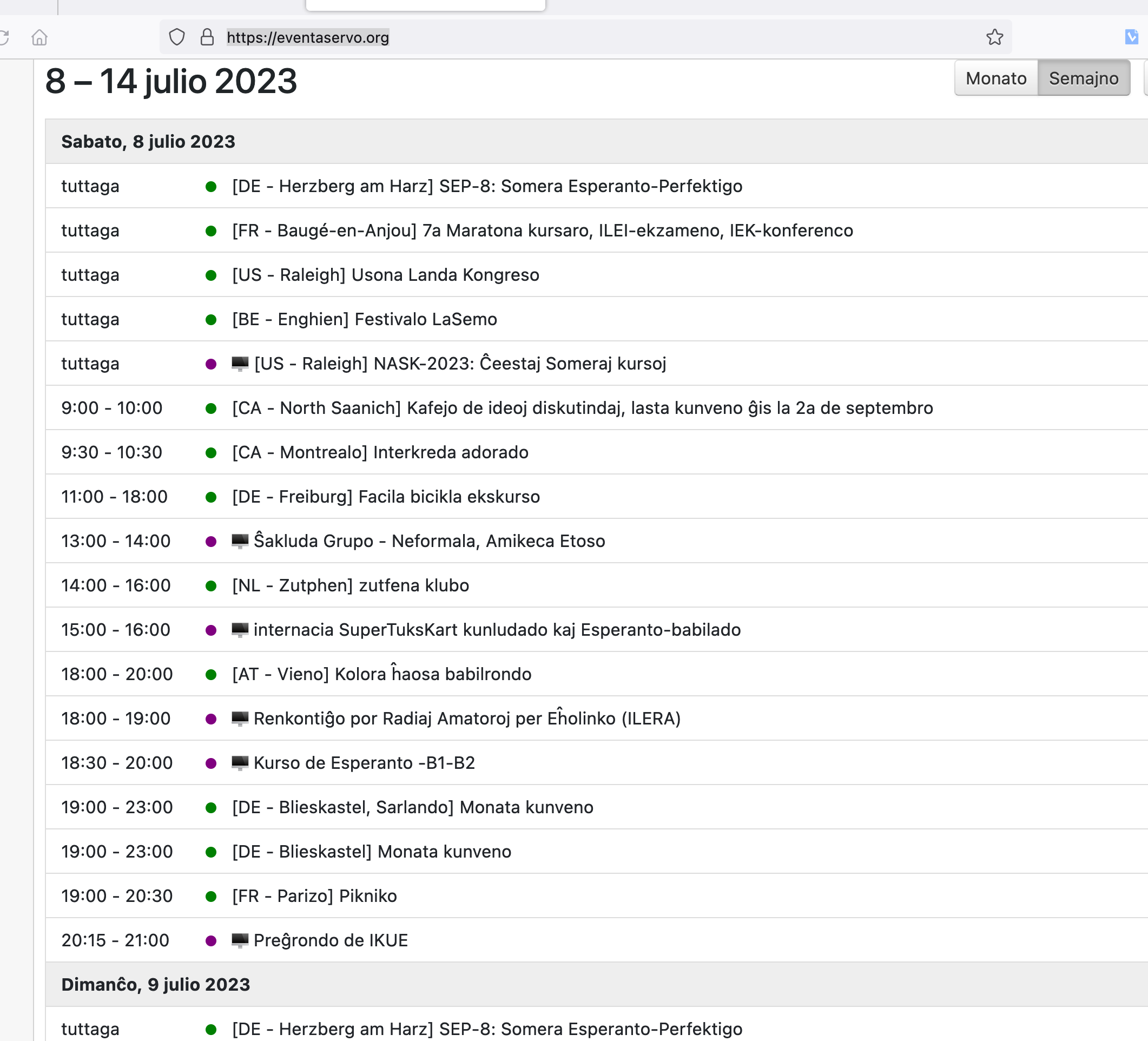
Task: Open Baugé-en-Anjou 7a Maratona kursaro event
Action: (x=542, y=230)
